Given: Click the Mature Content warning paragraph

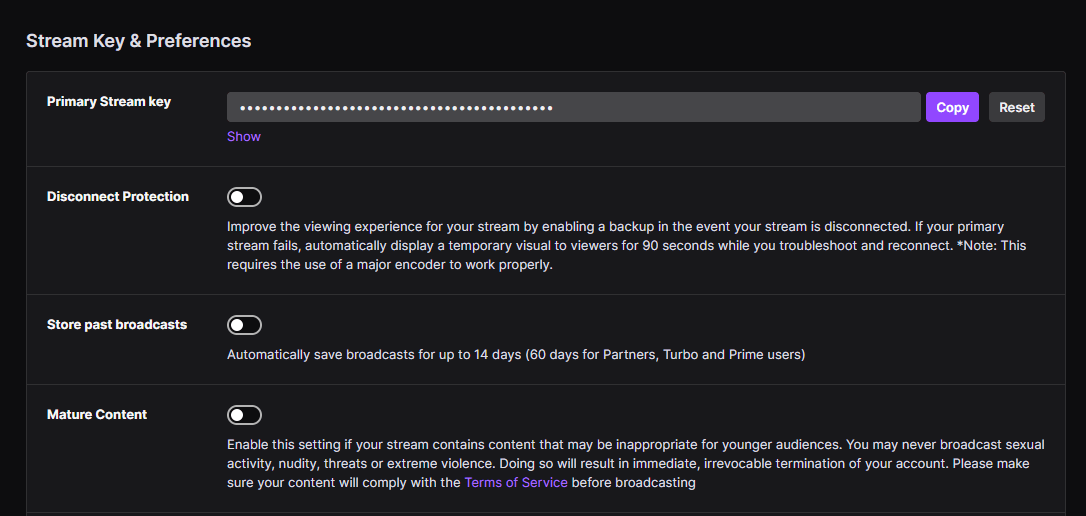Looking at the screenshot, I should pos(636,463).
